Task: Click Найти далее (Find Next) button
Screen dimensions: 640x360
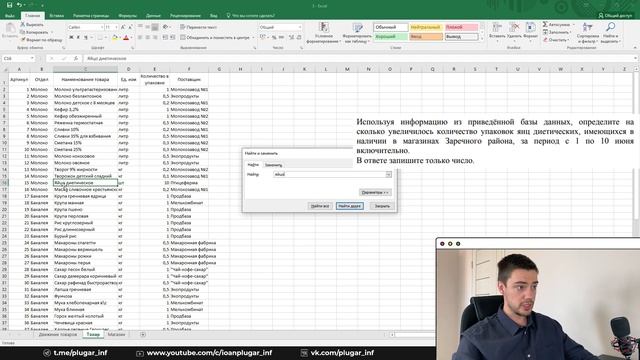Action: [x=350, y=206]
